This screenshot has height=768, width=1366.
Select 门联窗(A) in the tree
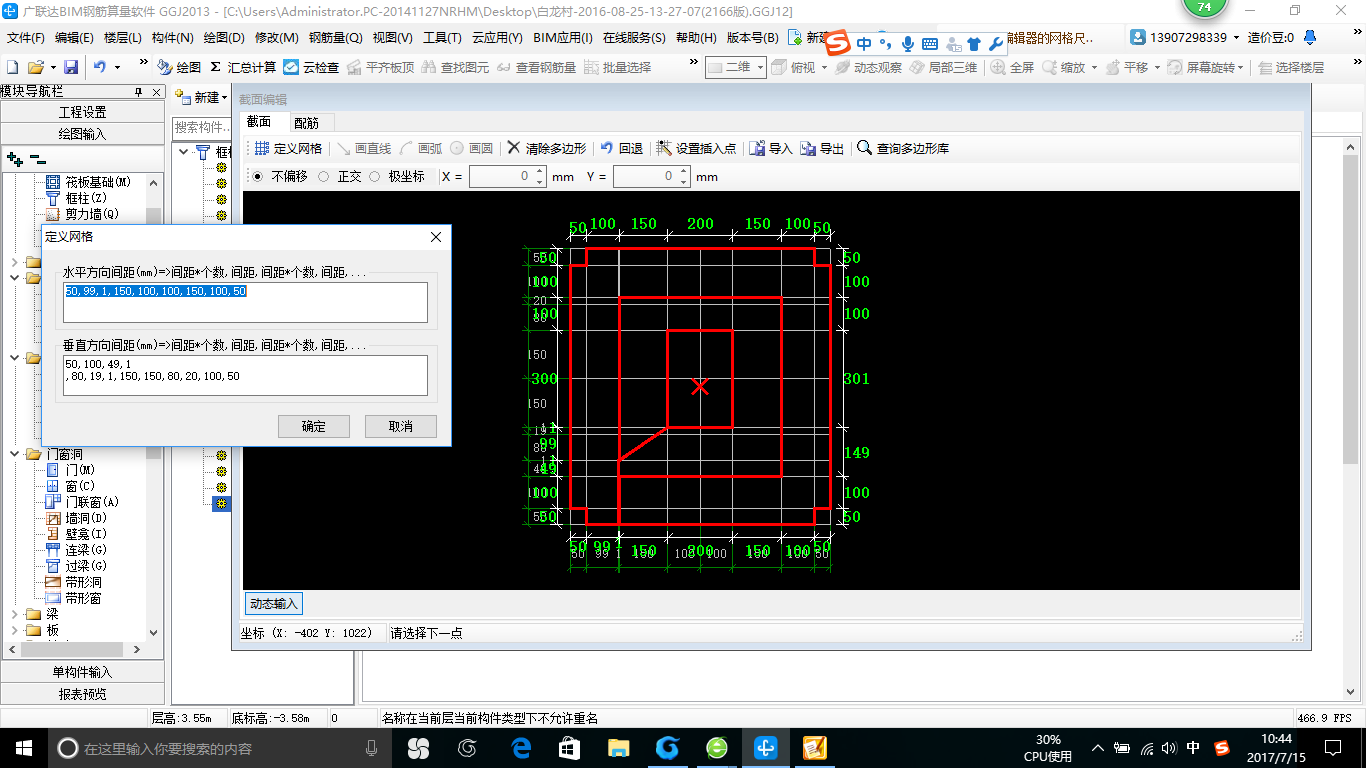tap(92, 502)
